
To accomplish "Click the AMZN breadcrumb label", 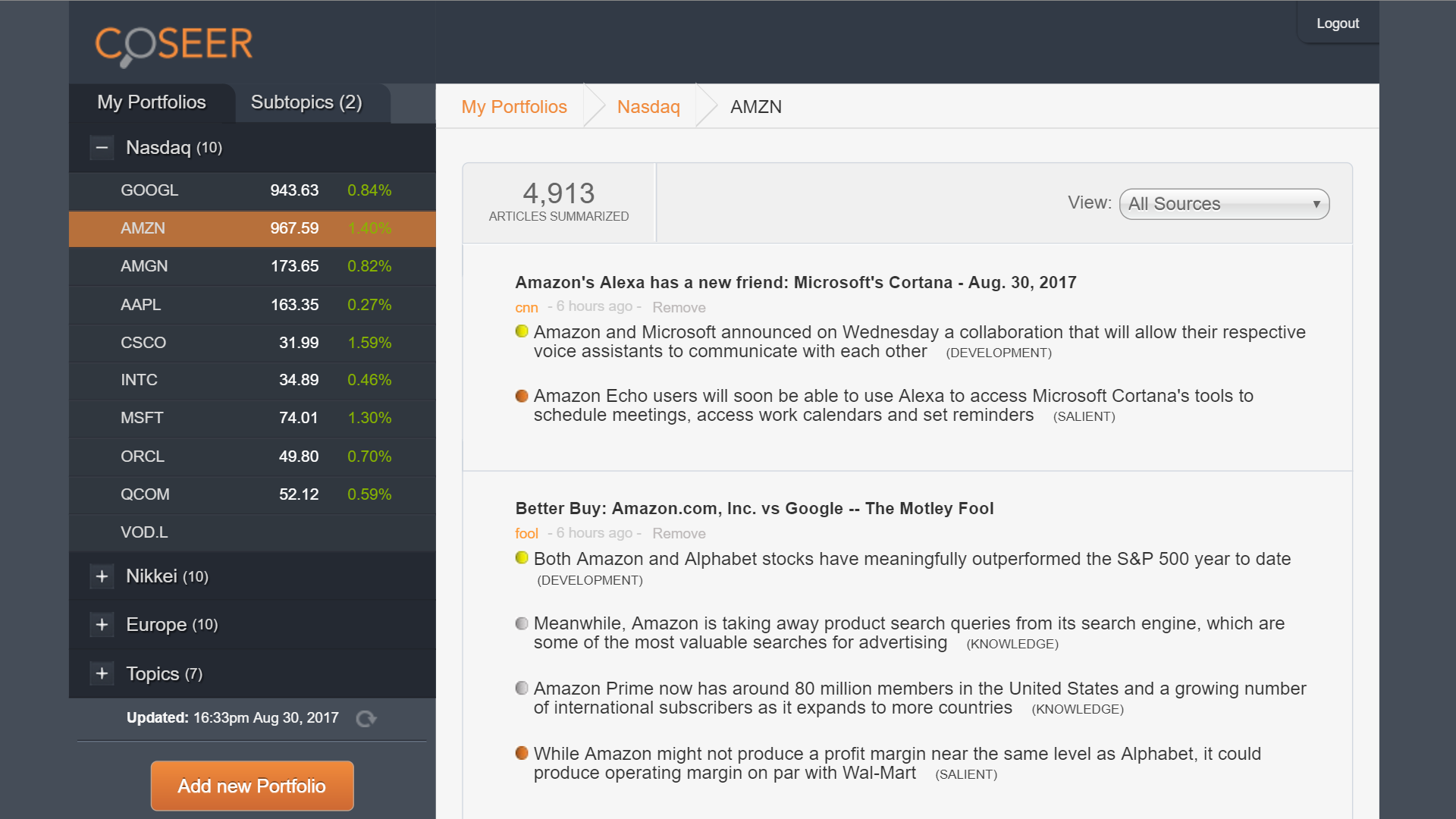I will tap(756, 107).
